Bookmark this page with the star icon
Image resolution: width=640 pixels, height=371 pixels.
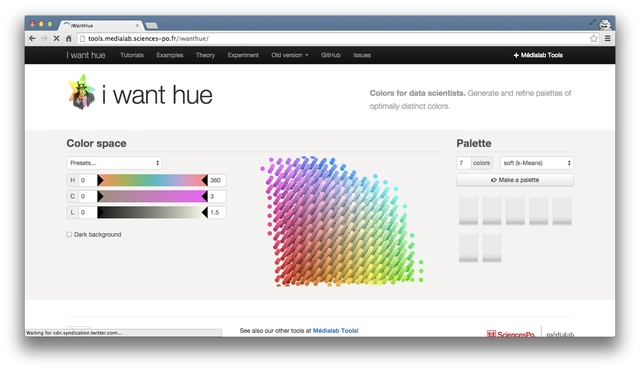[593, 38]
